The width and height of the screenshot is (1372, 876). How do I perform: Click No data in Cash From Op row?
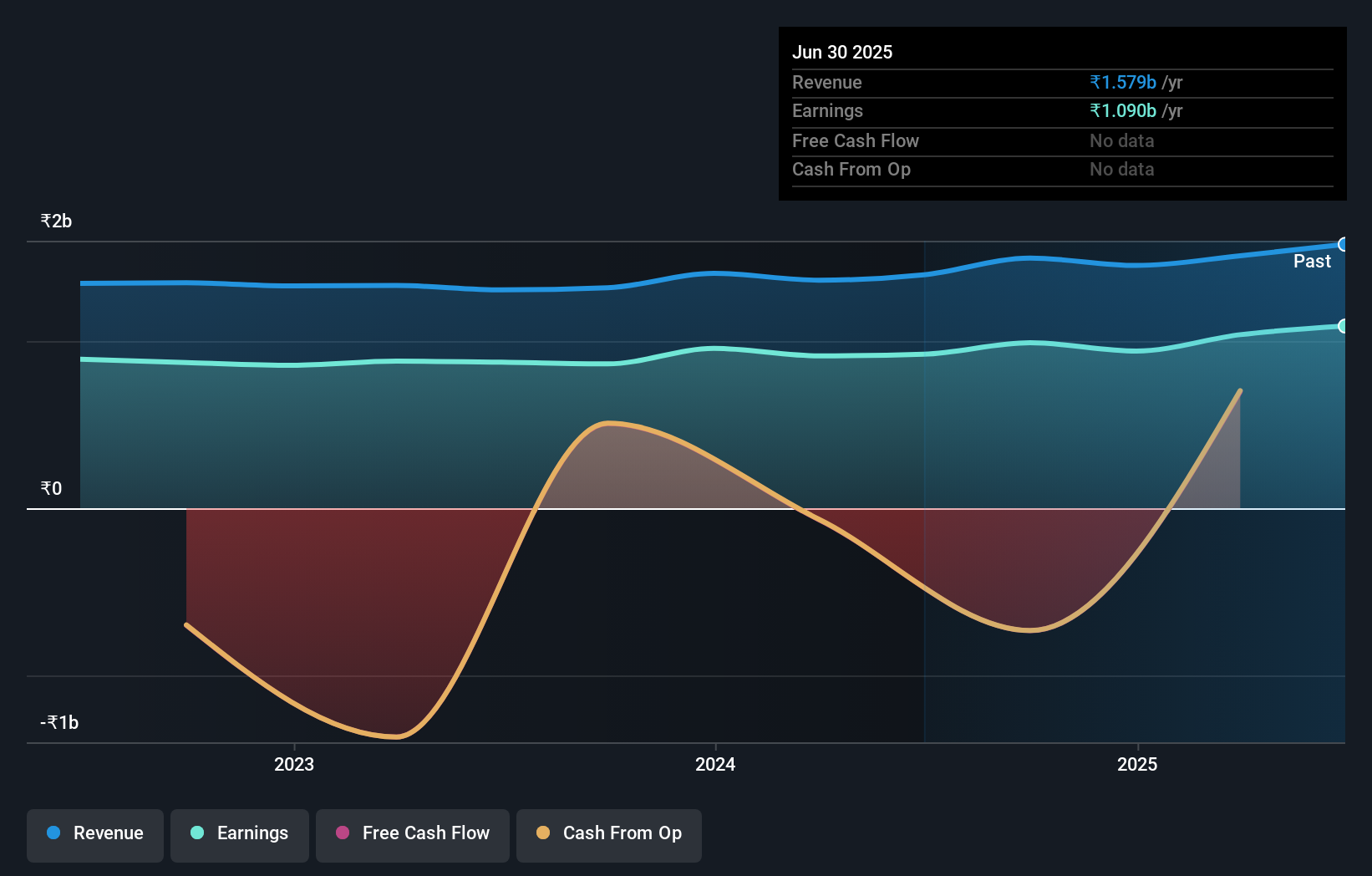[x=1122, y=169]
